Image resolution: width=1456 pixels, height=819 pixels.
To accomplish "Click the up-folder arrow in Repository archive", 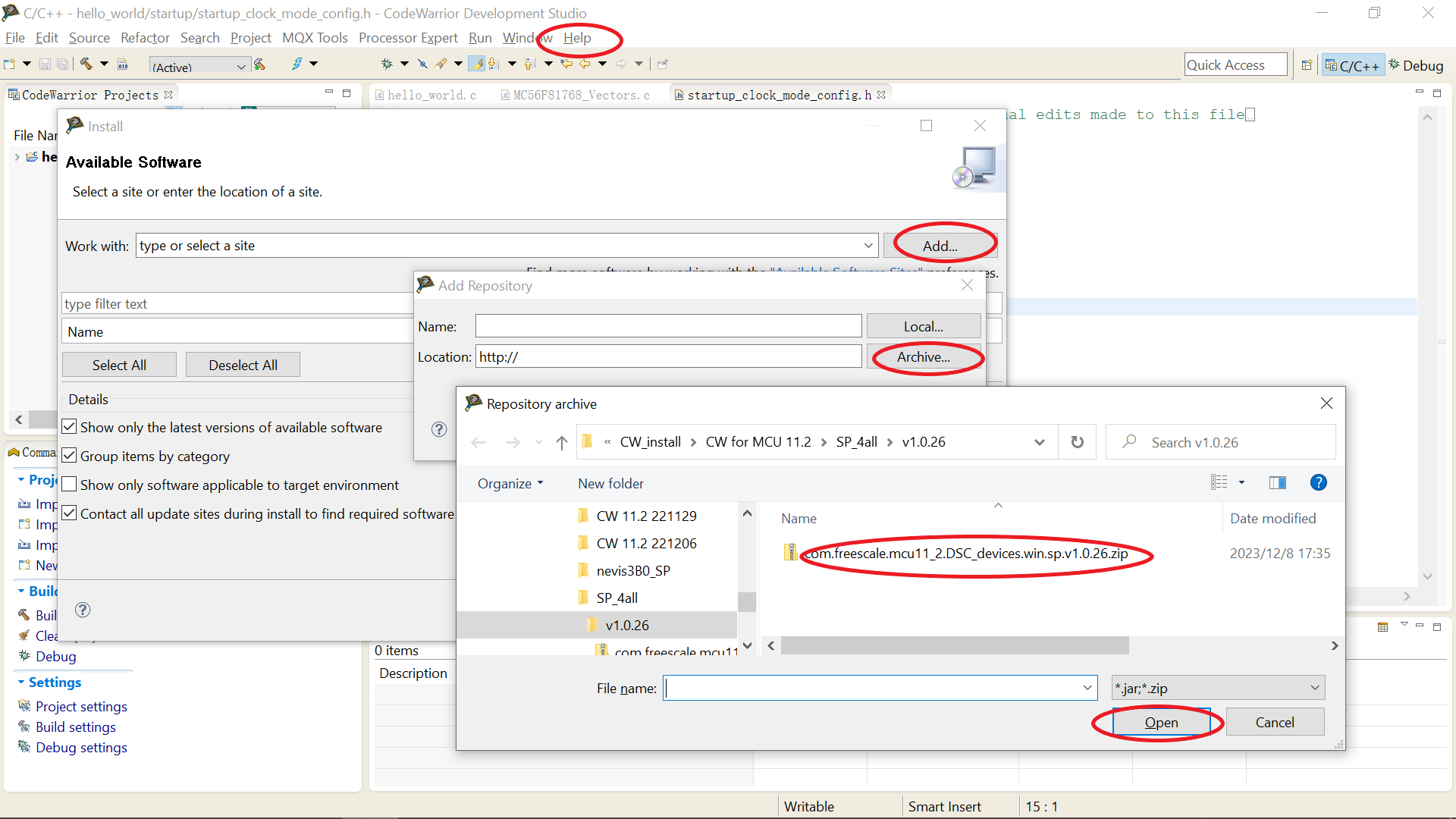I will point(561,442).
